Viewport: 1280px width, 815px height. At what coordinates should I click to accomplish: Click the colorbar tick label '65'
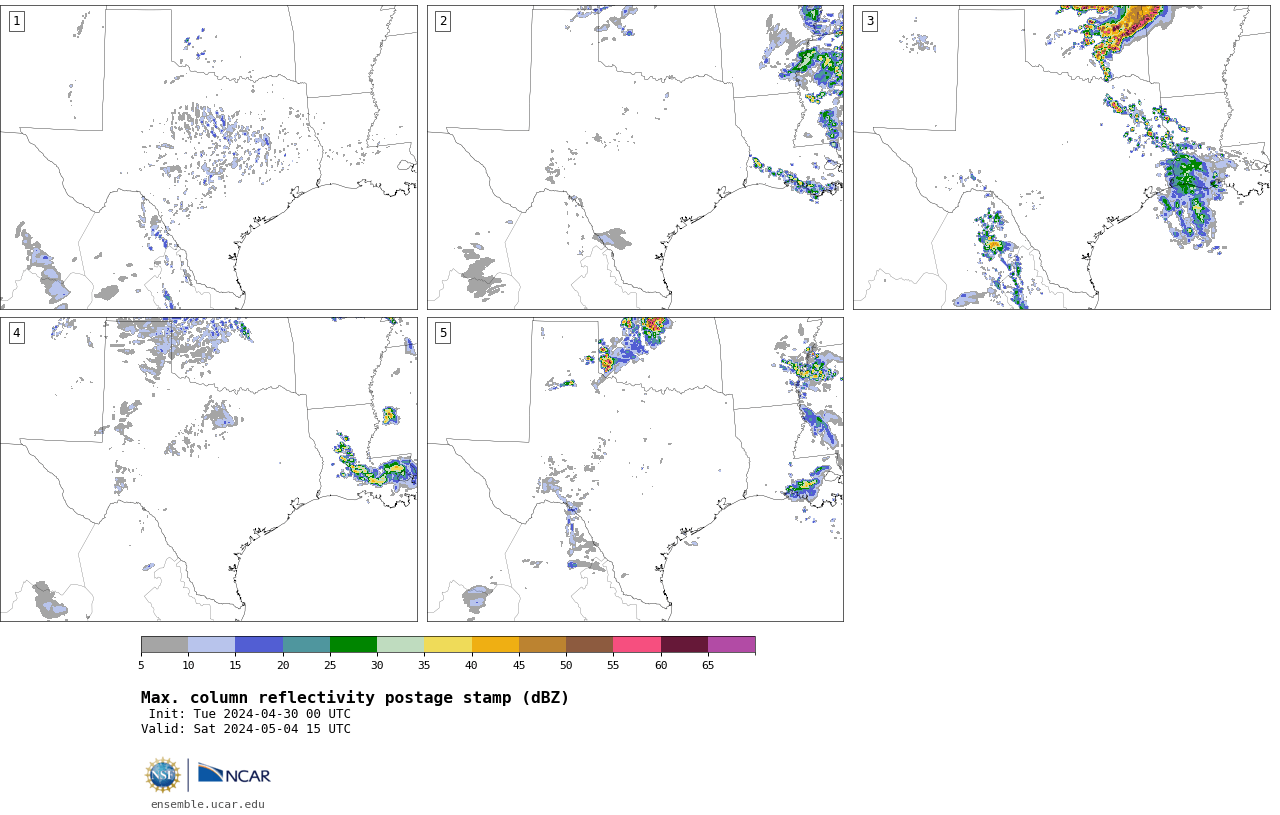[708, 665]
